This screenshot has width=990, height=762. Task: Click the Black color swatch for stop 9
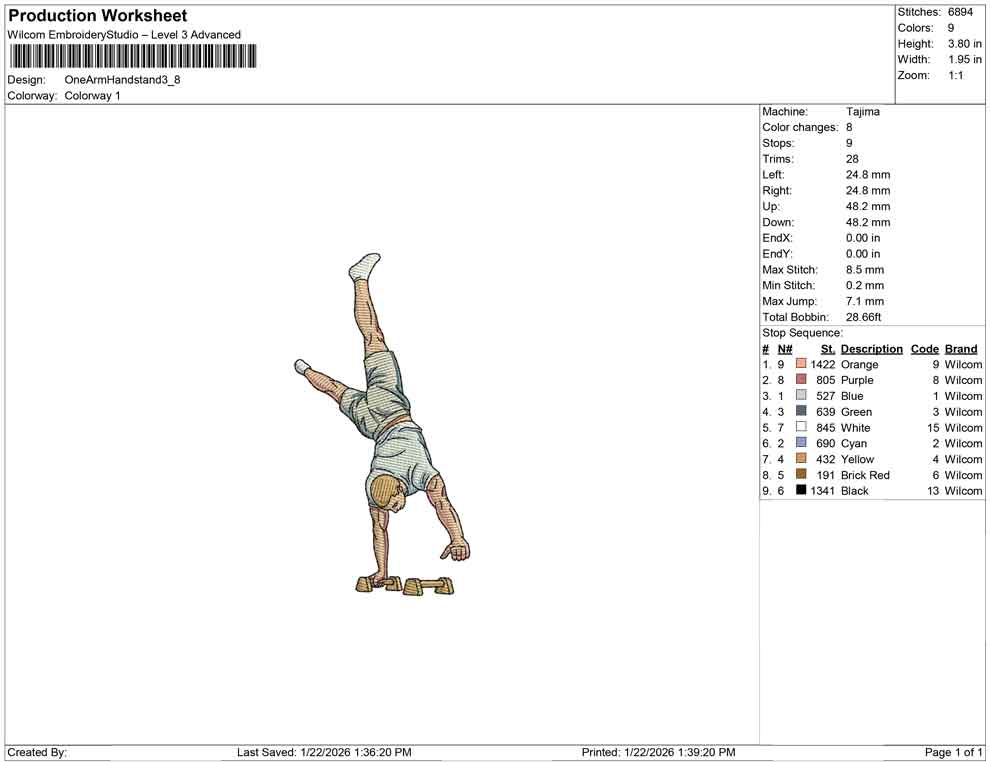(x=799, y=490)
